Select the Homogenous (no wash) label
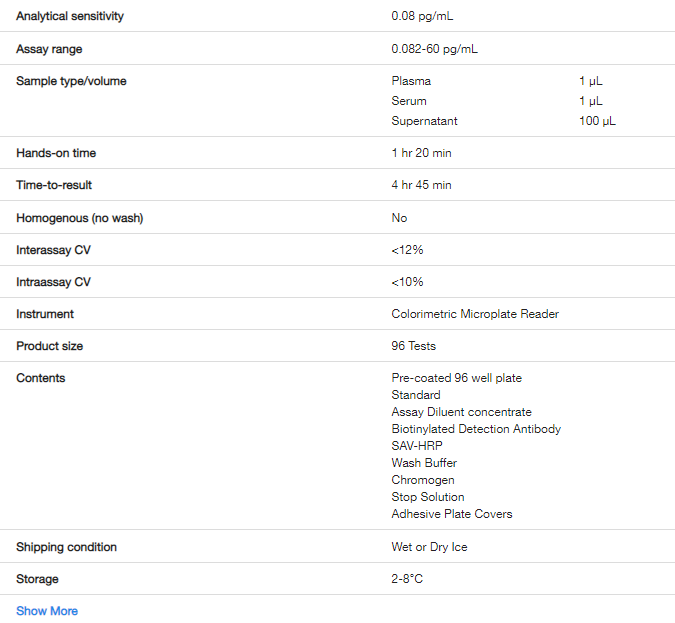The width and height of the screenshot is (675, 623). click(80, 218)
